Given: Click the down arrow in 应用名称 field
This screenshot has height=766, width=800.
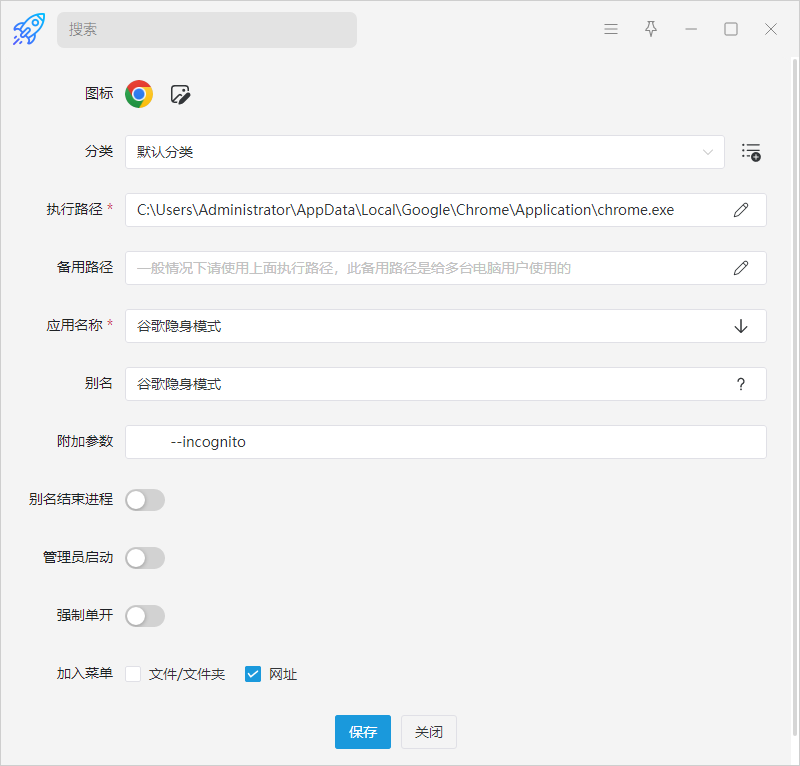Looking at the screenshot, I should [741, 326].
